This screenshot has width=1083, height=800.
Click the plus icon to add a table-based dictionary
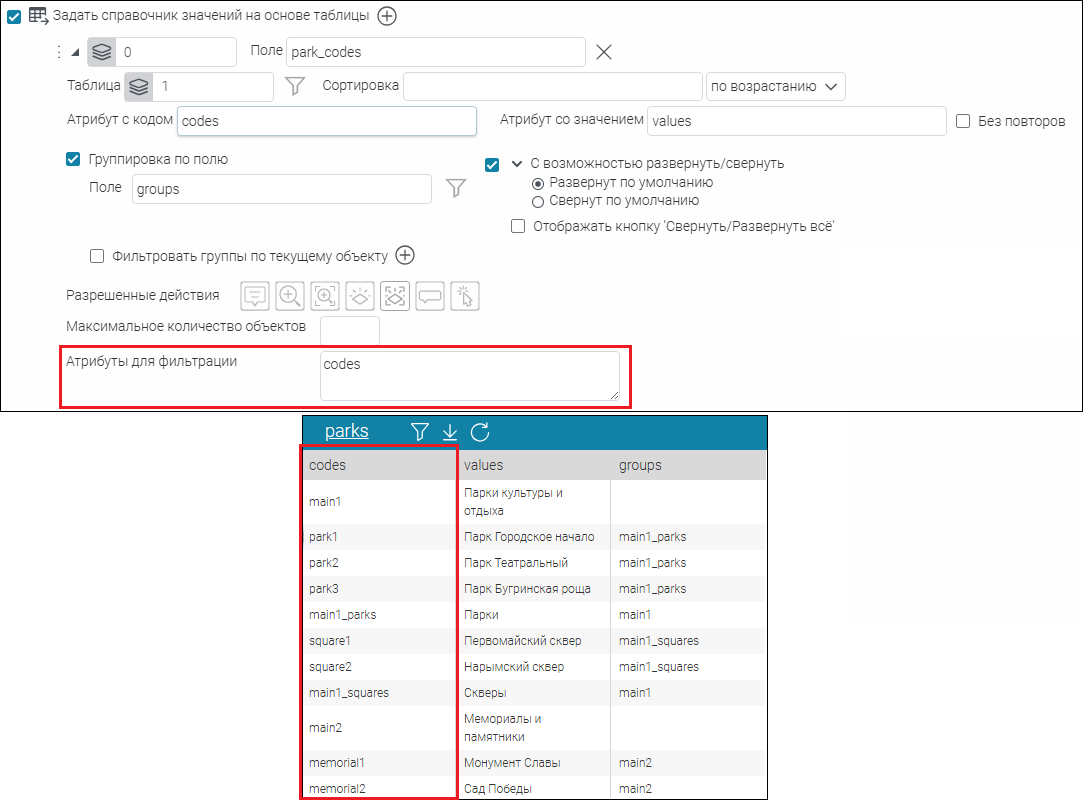click(x=386, y=16)
